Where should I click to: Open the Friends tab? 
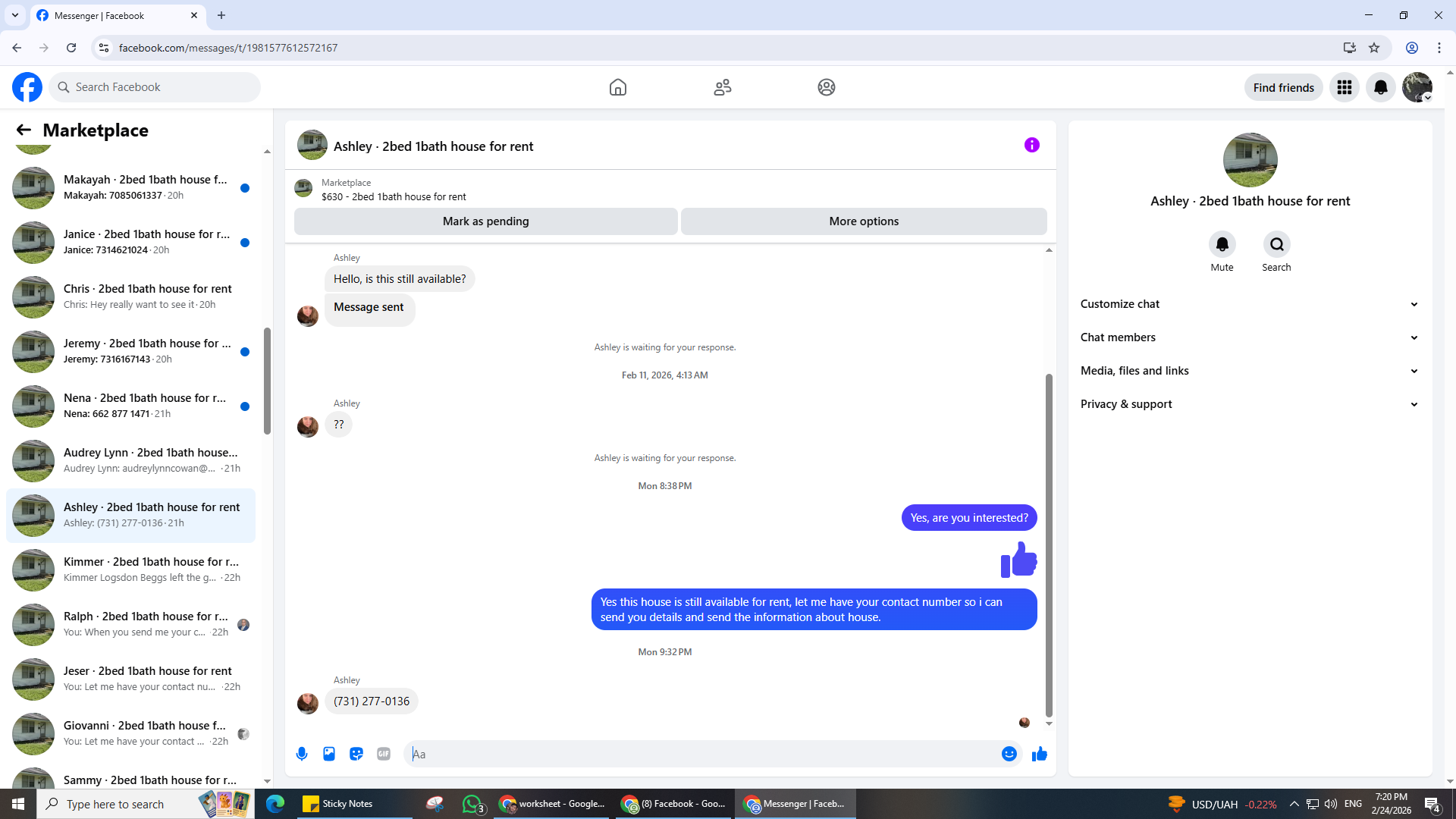point(722,87)
